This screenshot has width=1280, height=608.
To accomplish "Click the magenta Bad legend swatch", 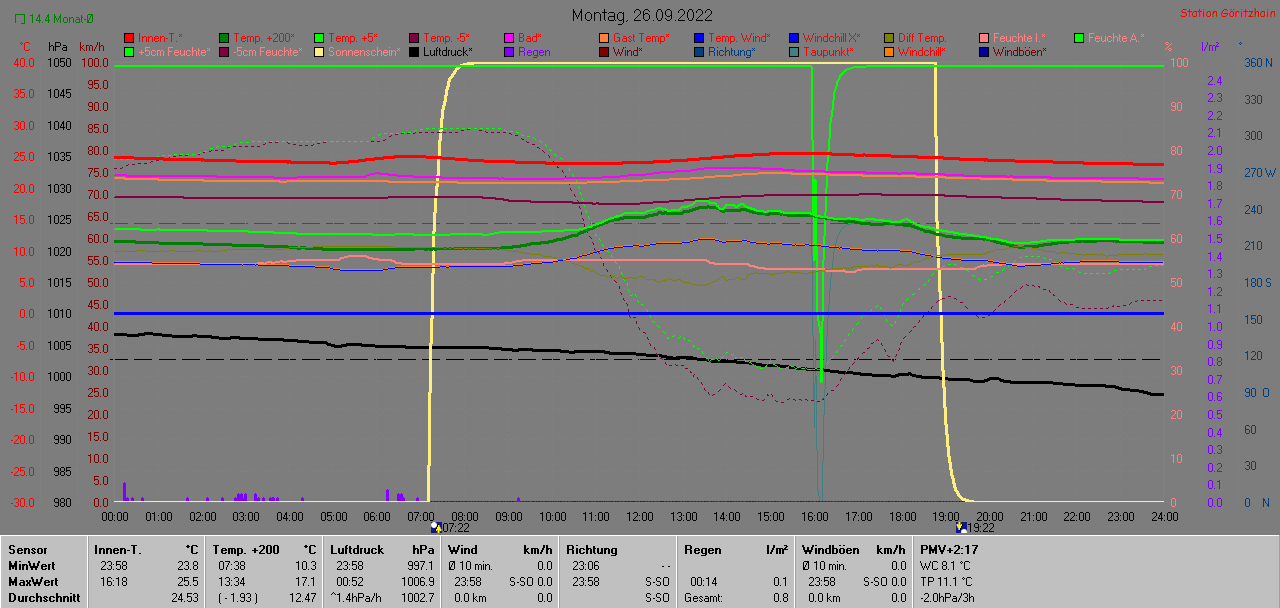I will tap(509, 38).
